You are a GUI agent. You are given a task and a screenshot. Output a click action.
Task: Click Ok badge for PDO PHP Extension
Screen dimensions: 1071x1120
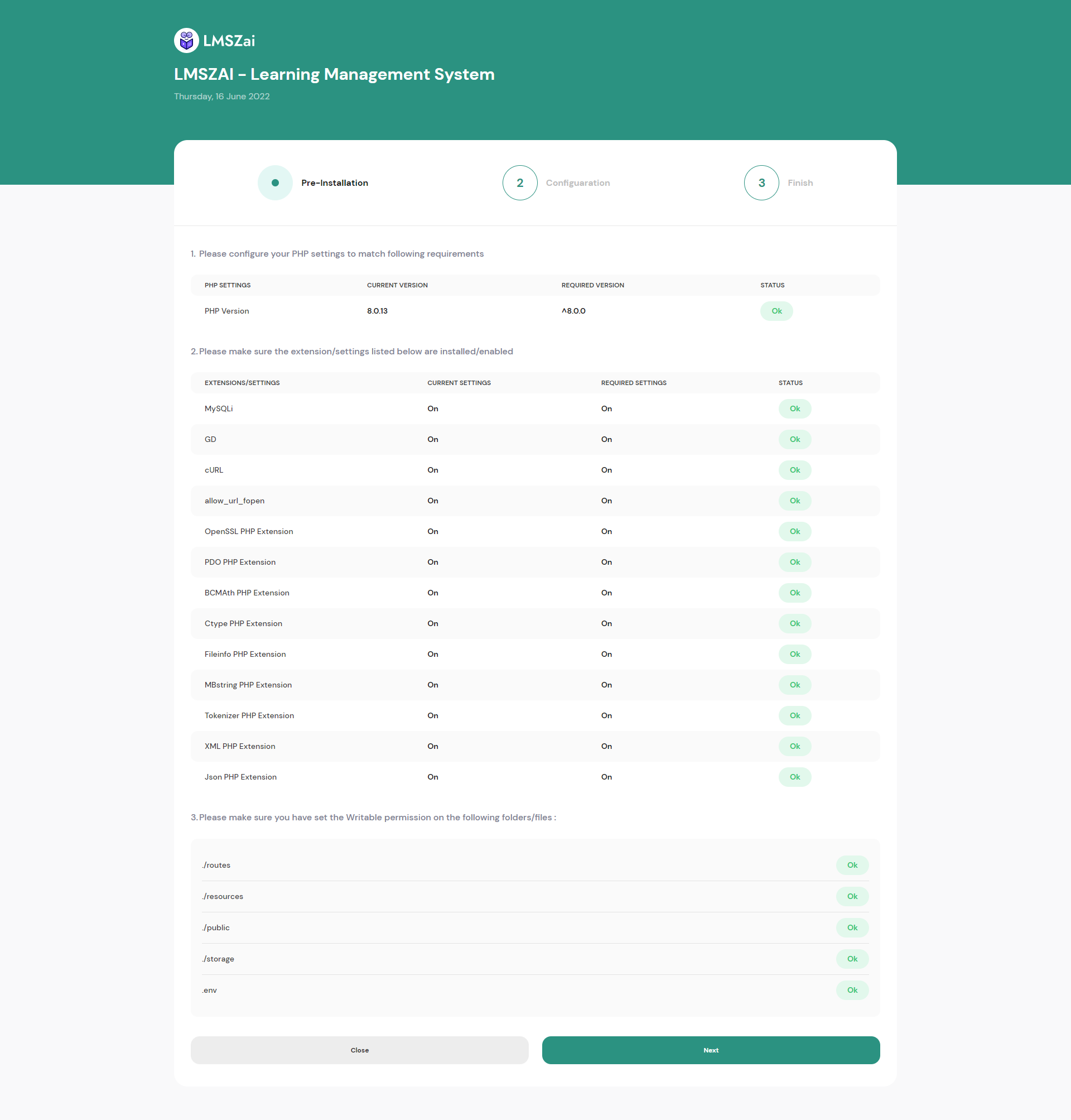(795, 562)
